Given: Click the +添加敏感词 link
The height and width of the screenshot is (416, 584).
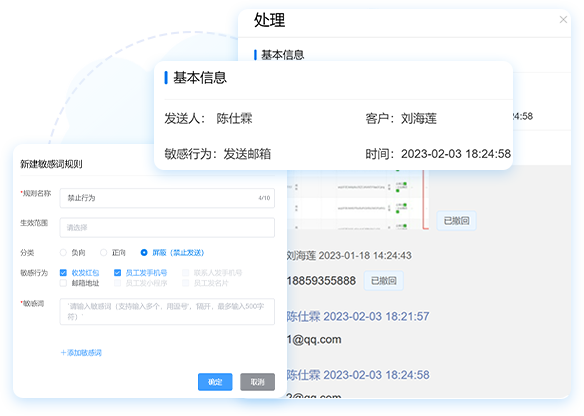Looking at the screenshot, I should tap(81, 353).
